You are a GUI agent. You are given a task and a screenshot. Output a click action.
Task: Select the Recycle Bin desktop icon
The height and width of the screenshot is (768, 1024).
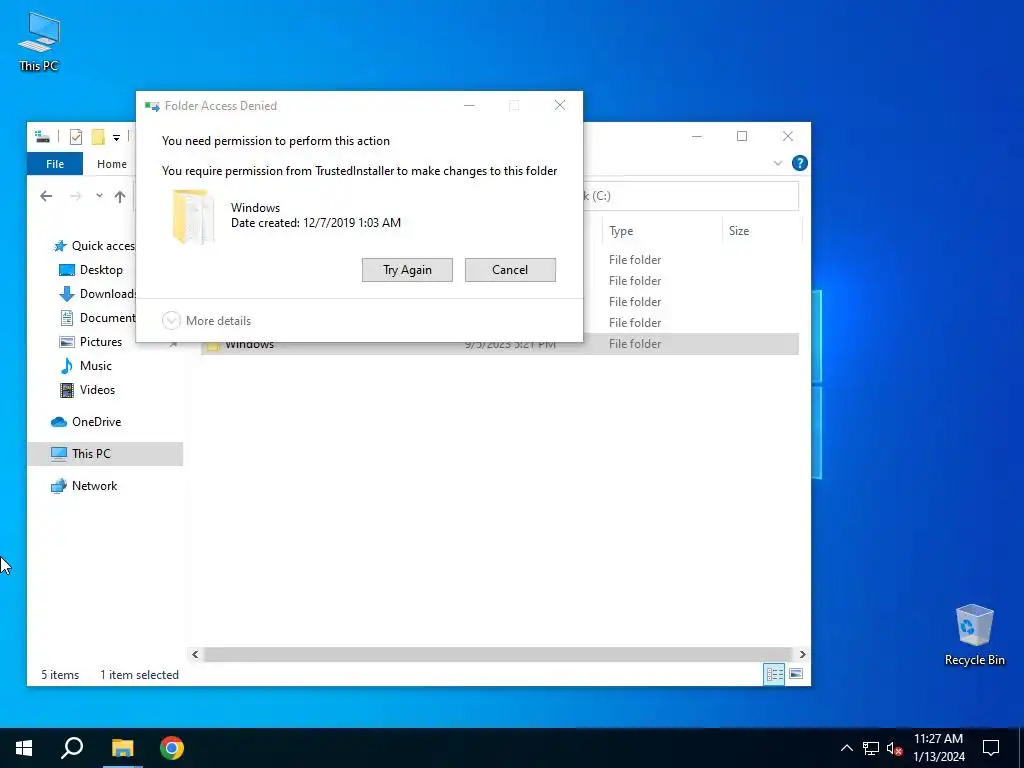tap(974, 635)
